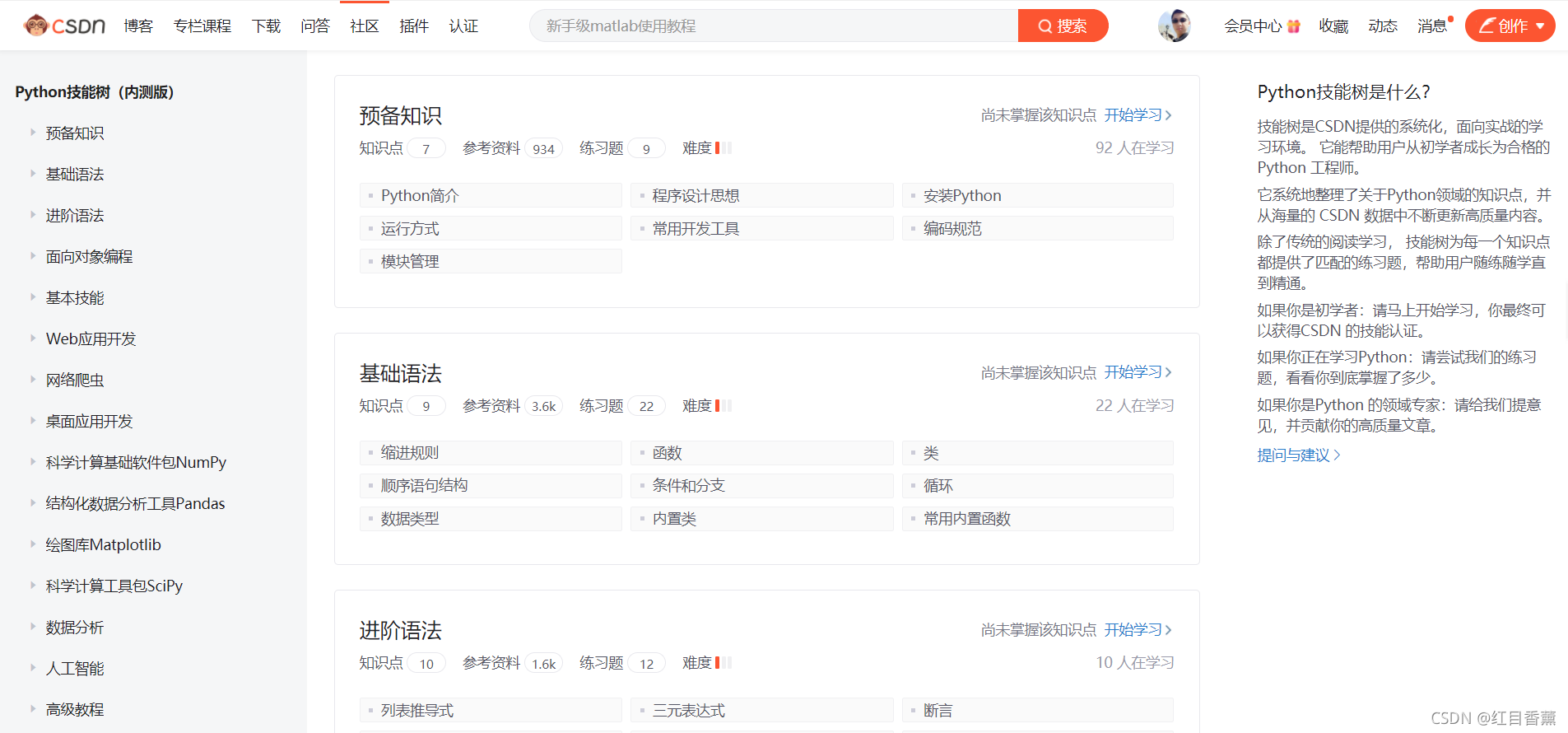Open 会员中心

point(1253,26)
